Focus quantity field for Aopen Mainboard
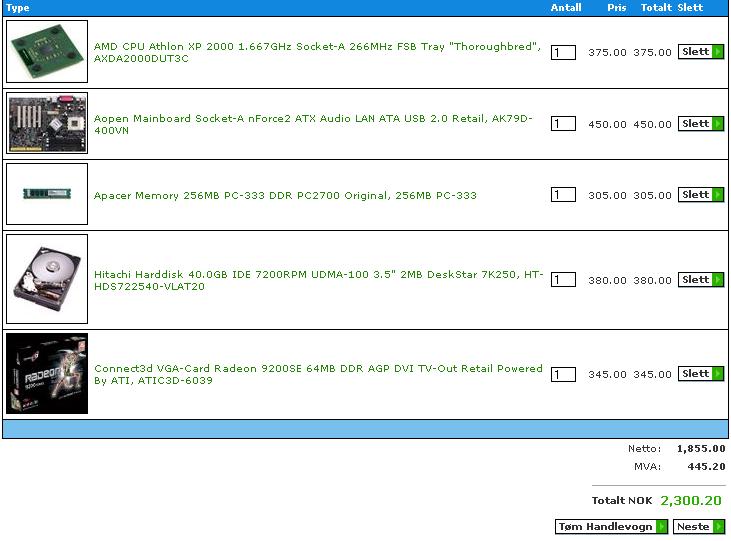Image resolution: width=731 pixels, height=541 pixels. pos(563,124)
